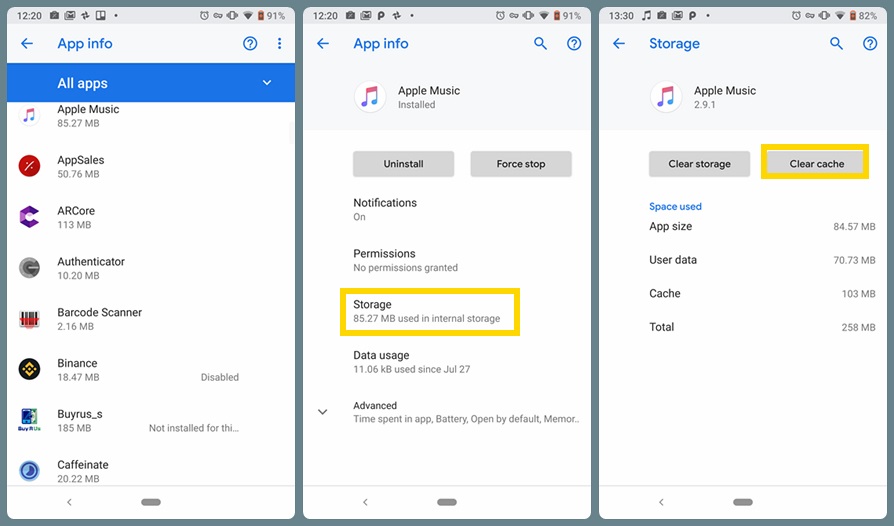Click the Clear storage button
The height and width of the screenshot is (526, 894).
coord(699,164)
